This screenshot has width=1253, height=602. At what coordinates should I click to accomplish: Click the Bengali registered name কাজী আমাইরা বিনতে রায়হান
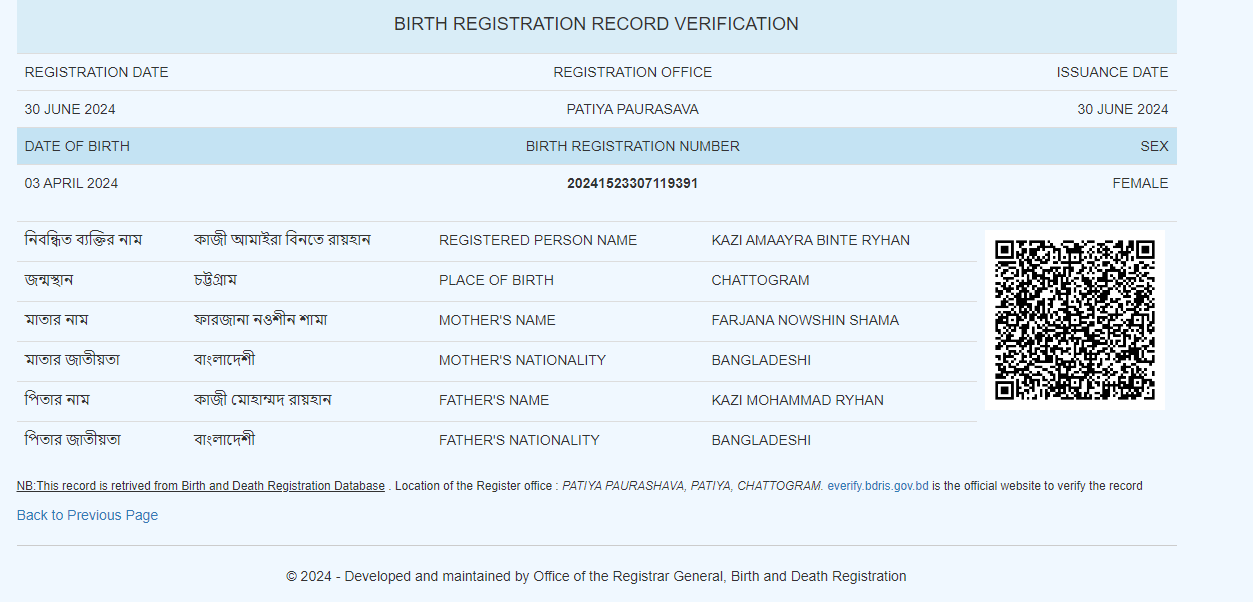(282, 240)
